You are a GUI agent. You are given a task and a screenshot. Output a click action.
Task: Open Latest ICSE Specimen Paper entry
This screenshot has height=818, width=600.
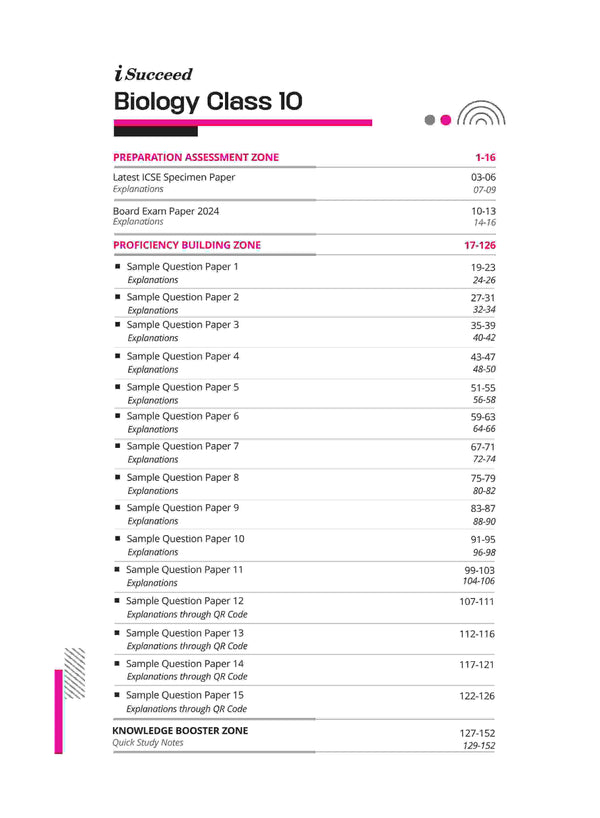pos(174,177)
